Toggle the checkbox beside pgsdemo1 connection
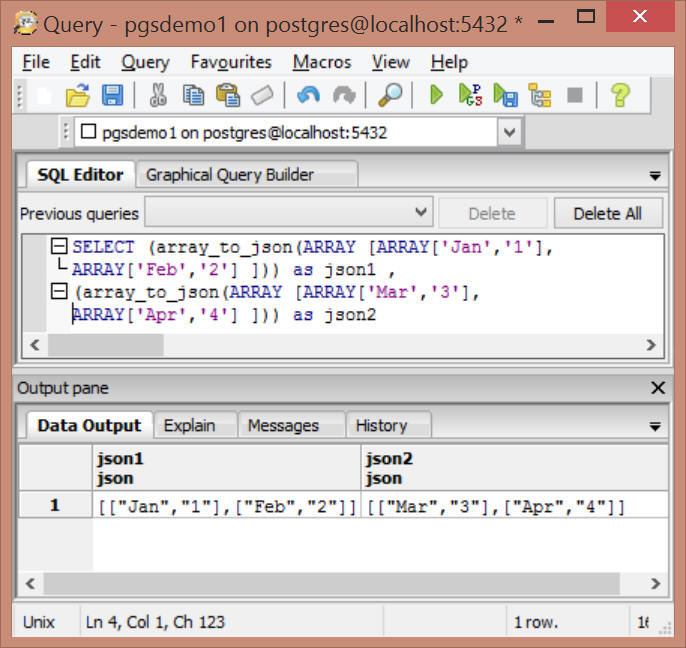This screenshot has height=648, width=686. 89,131
